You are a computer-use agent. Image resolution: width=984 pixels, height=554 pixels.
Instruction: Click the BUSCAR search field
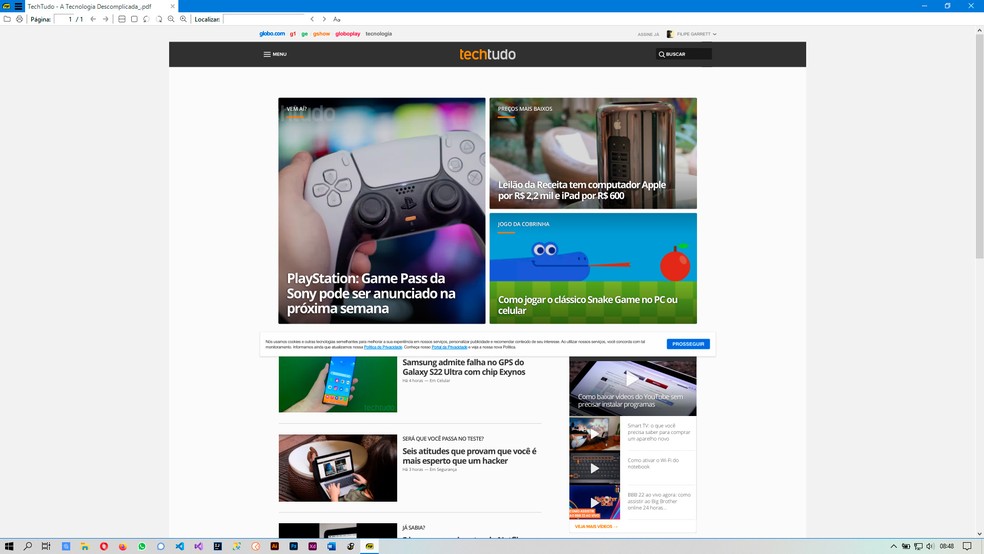[683, 55]
